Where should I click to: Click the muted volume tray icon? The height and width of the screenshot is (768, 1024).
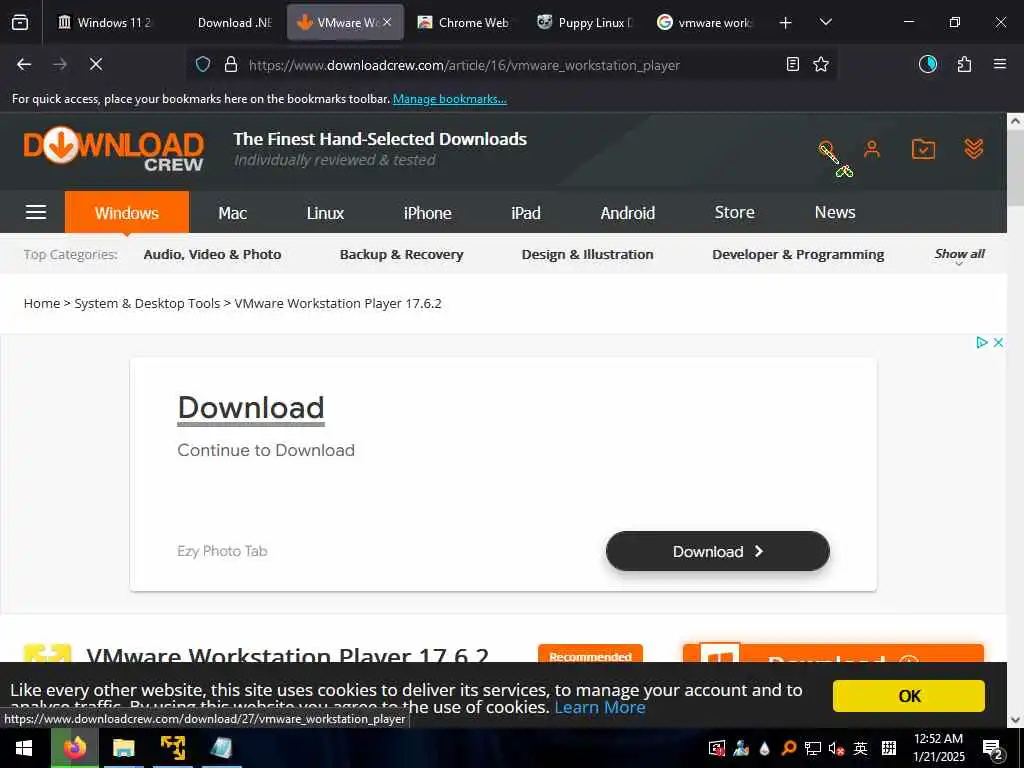[836, 748]
